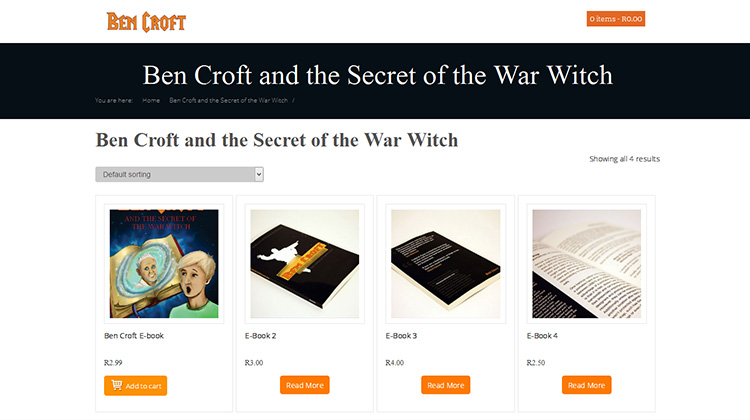Screen dimensions: 750x420
Task: Click the shopping cart icon on Add to cart
Action: click(x=117, y=385)
